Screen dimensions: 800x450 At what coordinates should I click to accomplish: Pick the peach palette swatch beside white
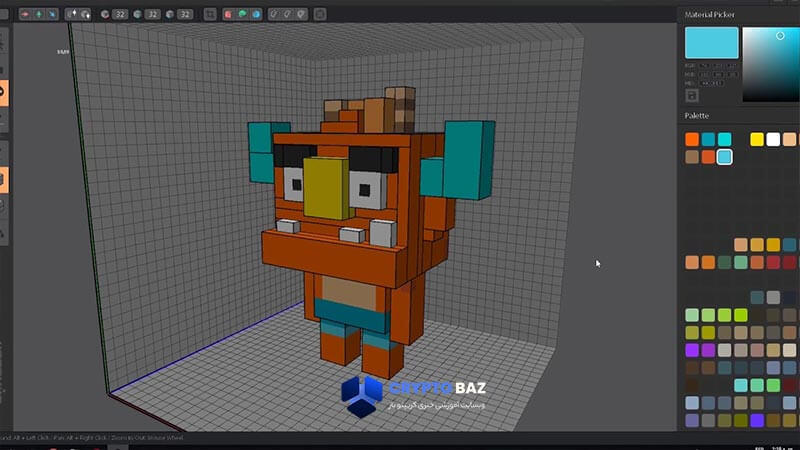[x=789, y=139]
